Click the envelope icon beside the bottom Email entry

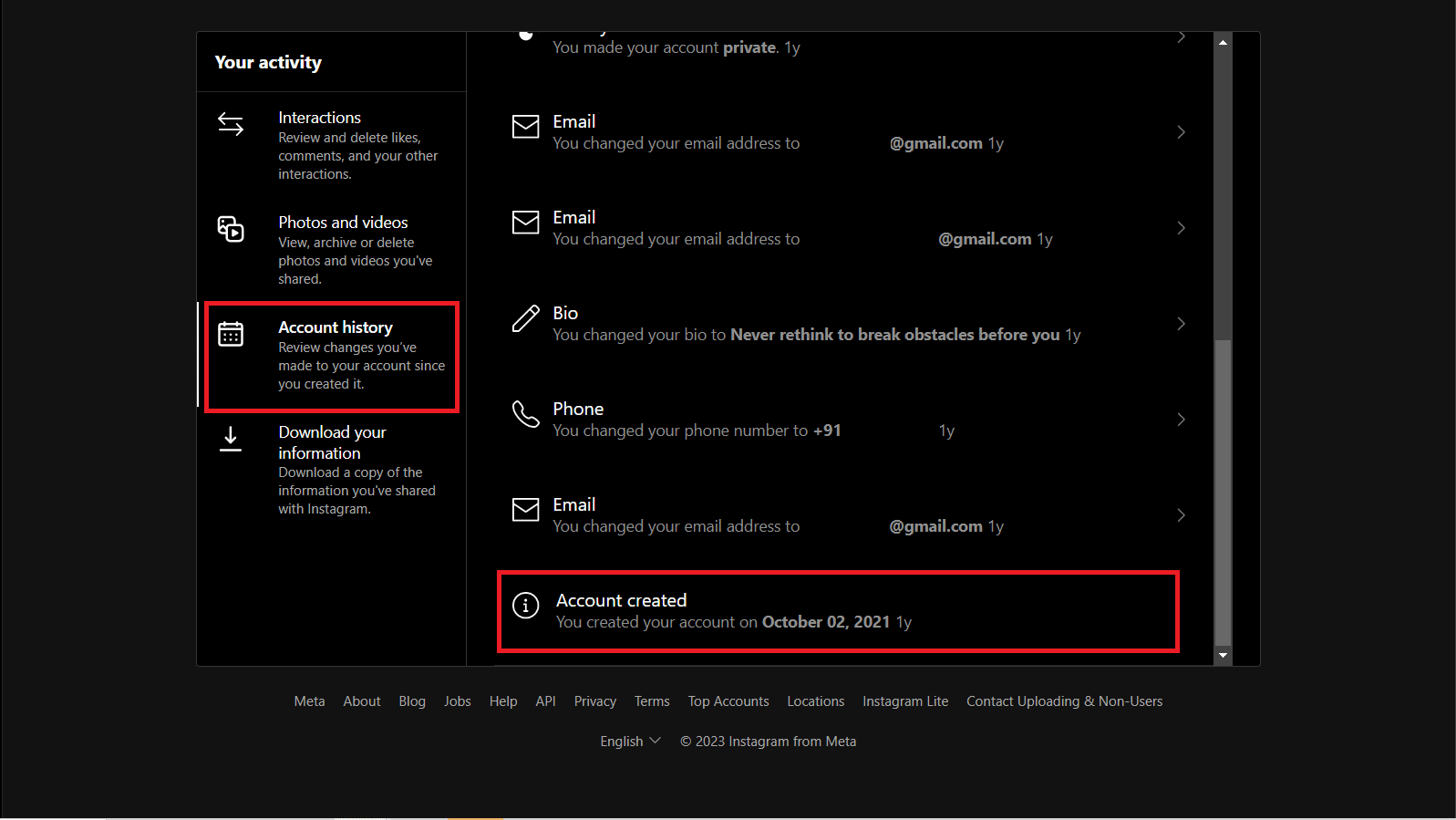point(525,510)
